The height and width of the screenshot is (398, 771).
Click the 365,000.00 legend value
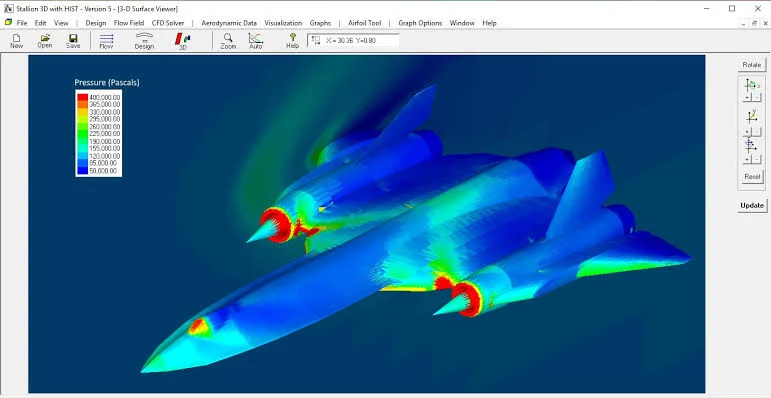104,104
